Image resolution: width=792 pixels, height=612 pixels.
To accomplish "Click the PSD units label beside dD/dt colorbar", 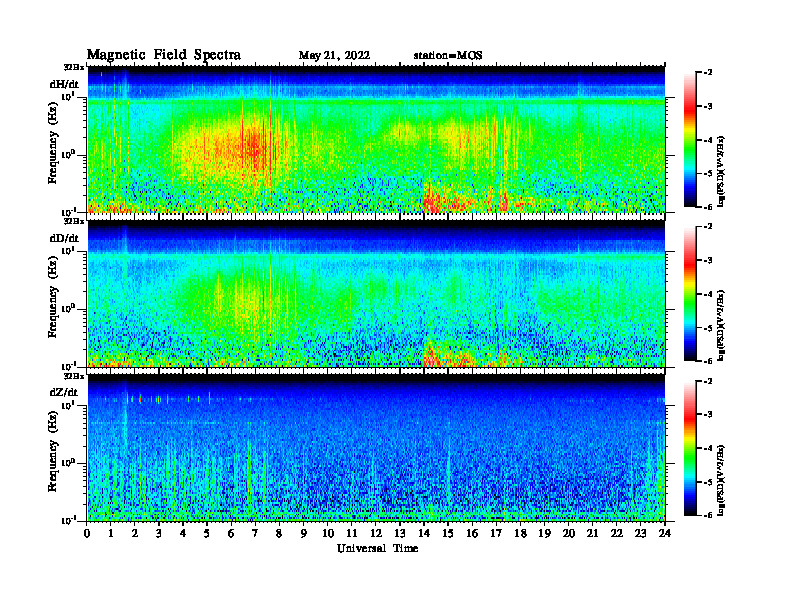I will [x=721, y=325].
